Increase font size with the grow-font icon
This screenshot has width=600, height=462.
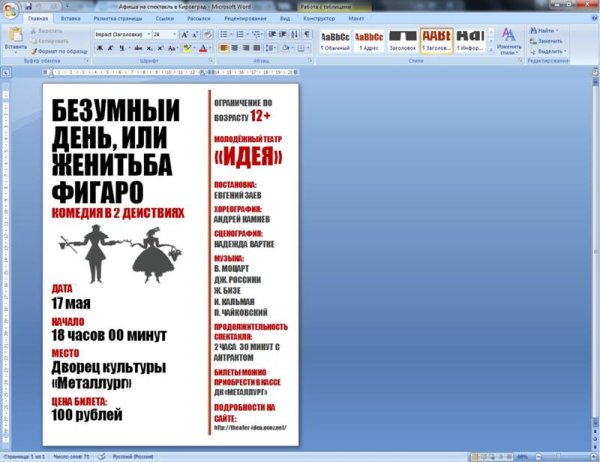pyautogui.click(x=184, y=34)
